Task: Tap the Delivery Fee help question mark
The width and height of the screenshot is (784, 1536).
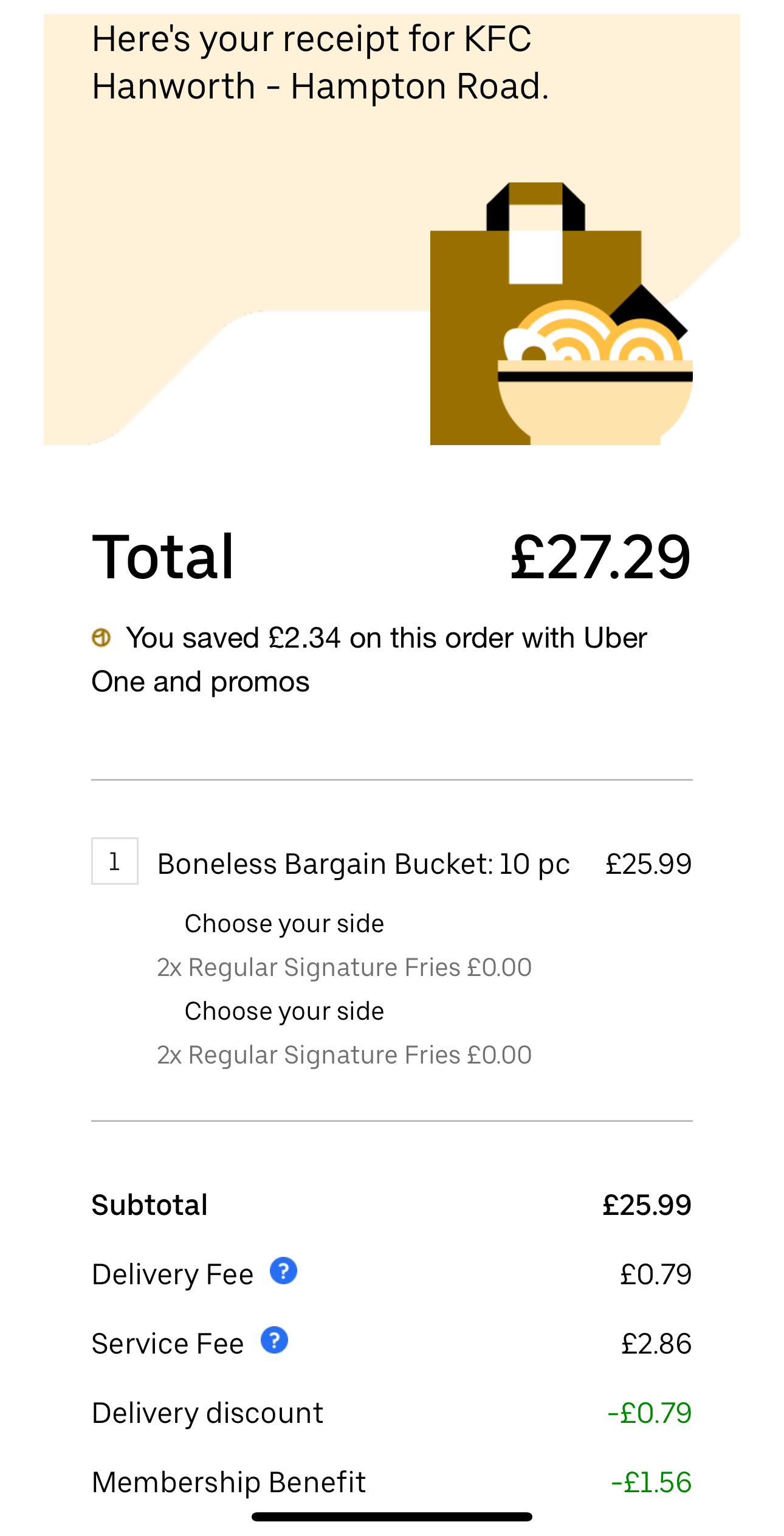Action: [283, 1271]
